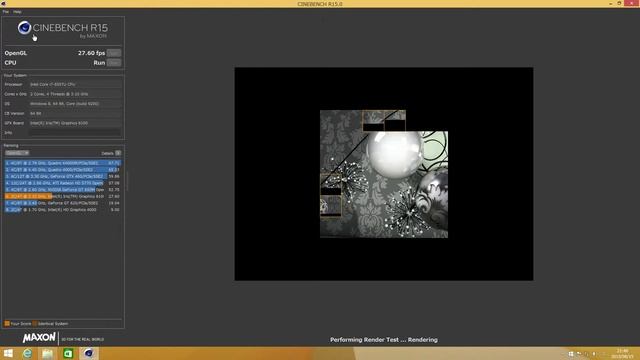Select ranking row 4 ATI Radeon HD 5770
The image size is (640, 360).
coord(62,183)
